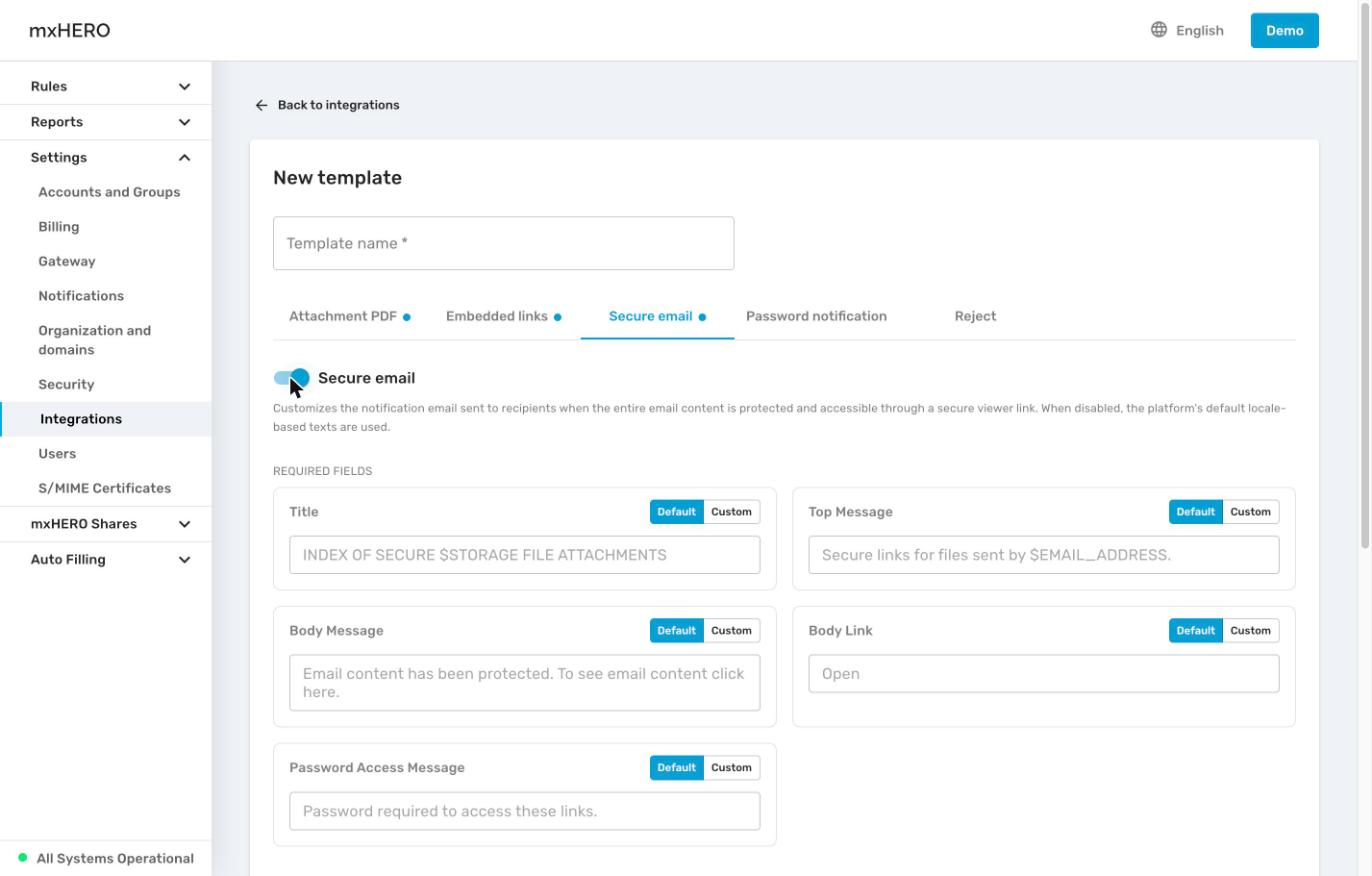Select Default for Top Message
This screenshot has height=876, width=1372.
pos(1195,512)
